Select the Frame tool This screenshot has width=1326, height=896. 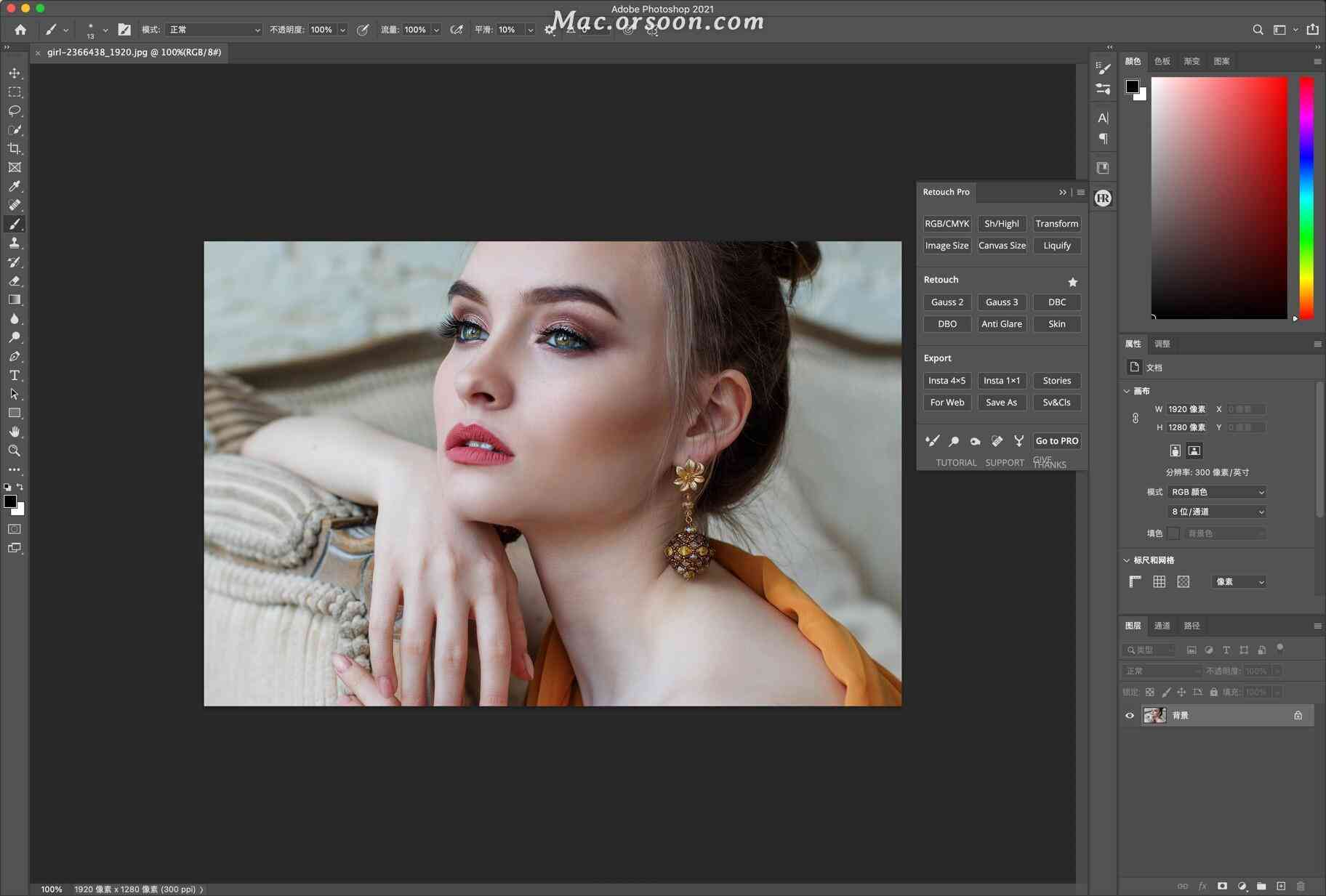click(x=15, y=167)
